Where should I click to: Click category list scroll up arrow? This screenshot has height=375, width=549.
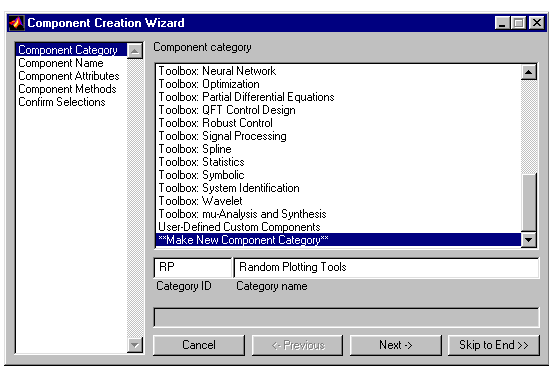click(x=529, y=72)
